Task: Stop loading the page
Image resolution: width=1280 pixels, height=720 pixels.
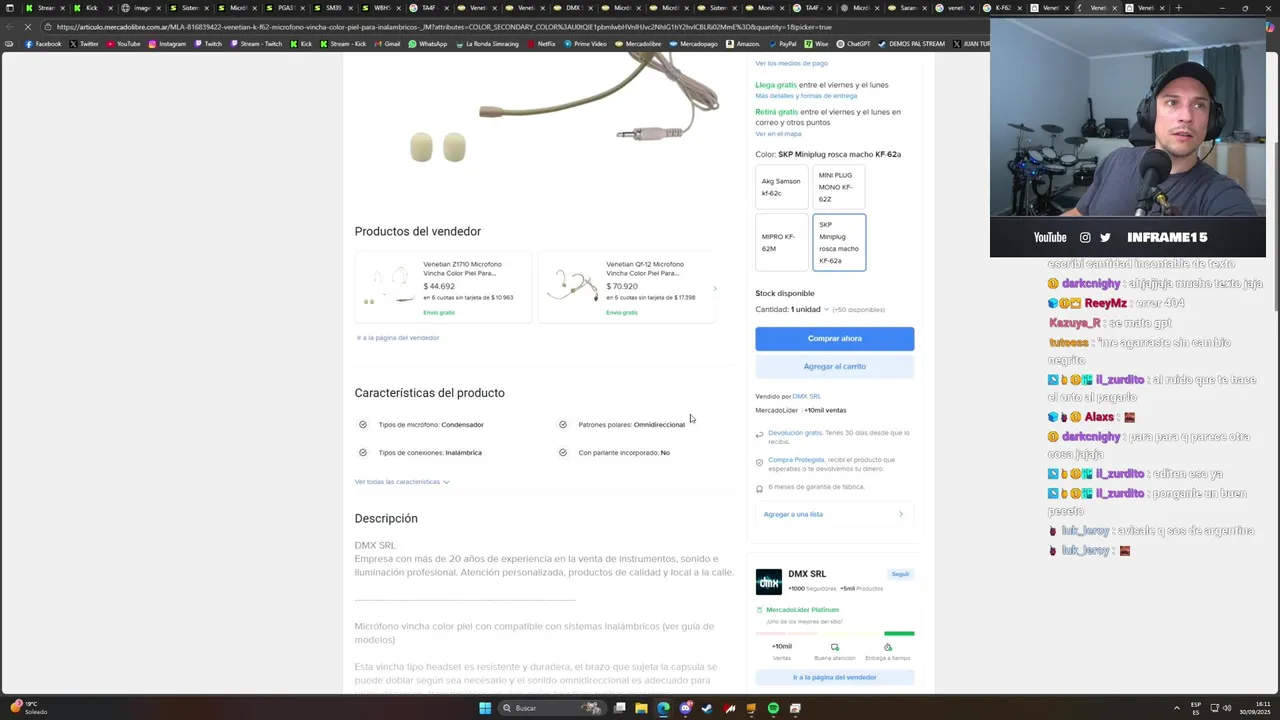Action: [x=28, y=27]
